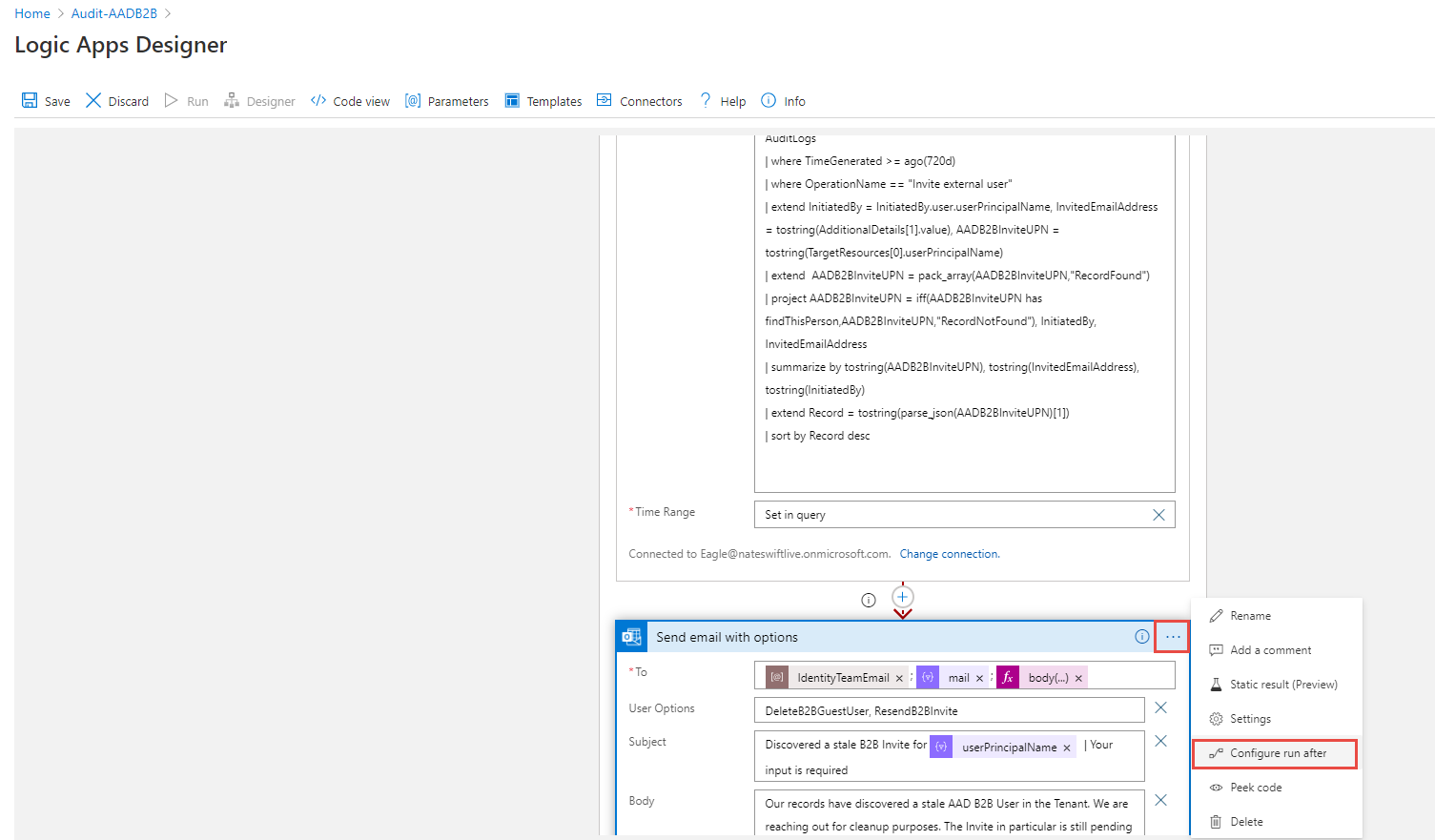This screenshot has width=1435, height=840.
Task: Discard changes in the designer
Action: click(x=117, y=101)
